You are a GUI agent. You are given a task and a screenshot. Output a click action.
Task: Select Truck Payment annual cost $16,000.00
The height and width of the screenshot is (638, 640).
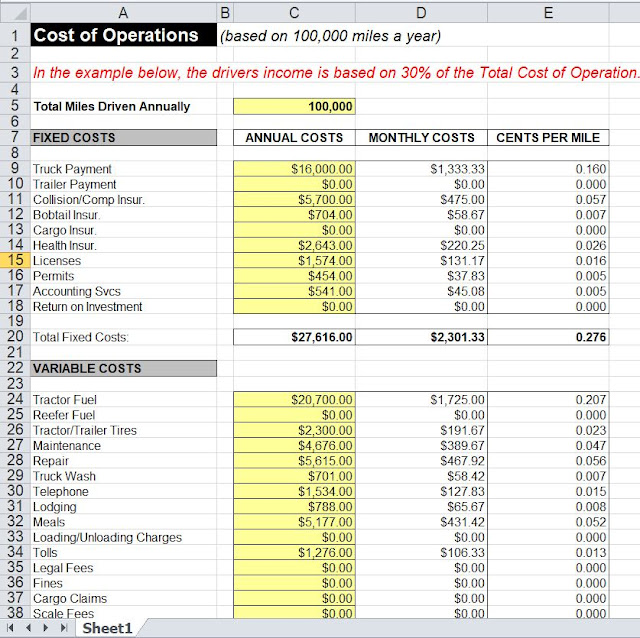(294, 169)
